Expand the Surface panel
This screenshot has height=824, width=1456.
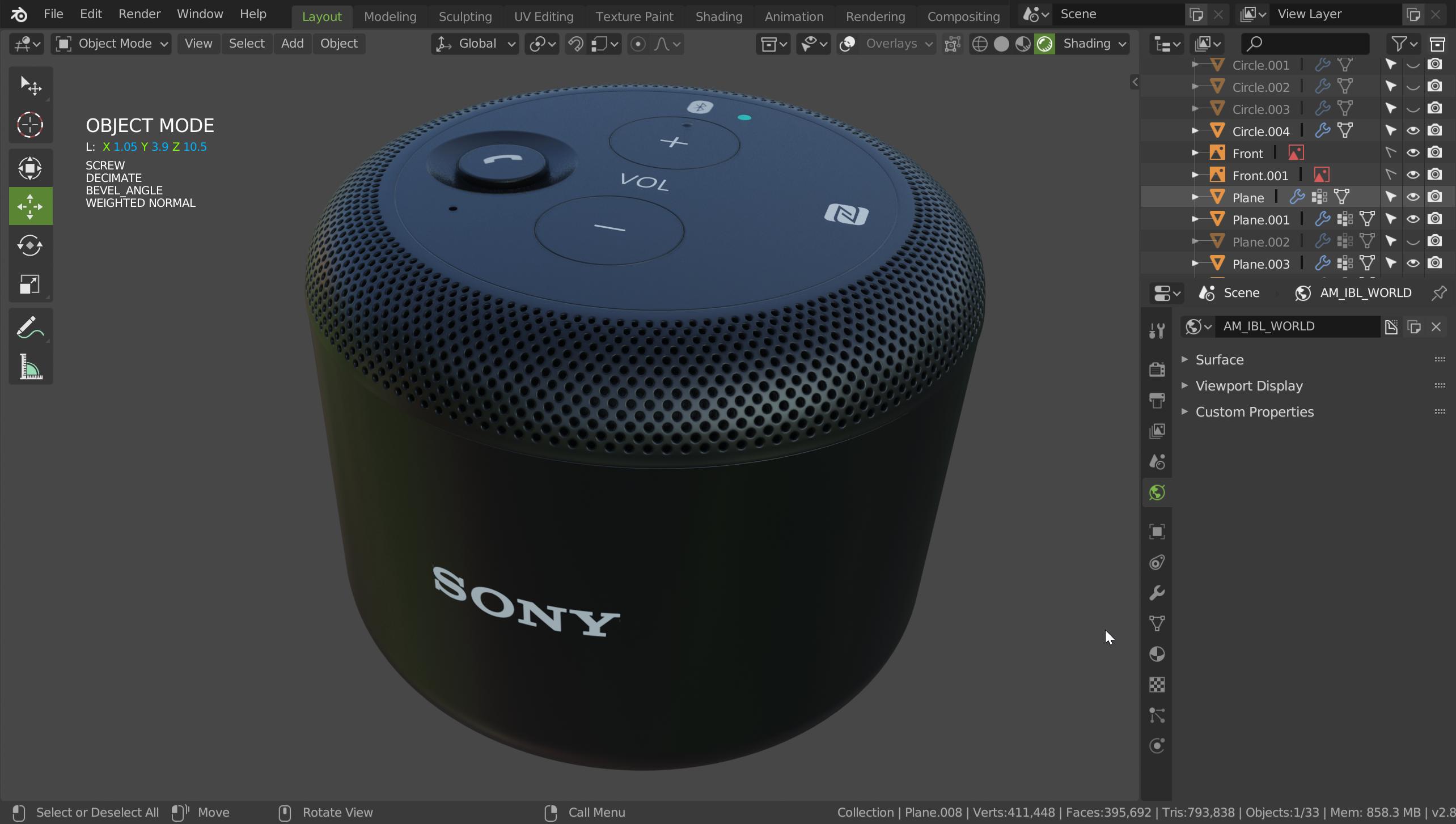click(x=1219, y=360)
